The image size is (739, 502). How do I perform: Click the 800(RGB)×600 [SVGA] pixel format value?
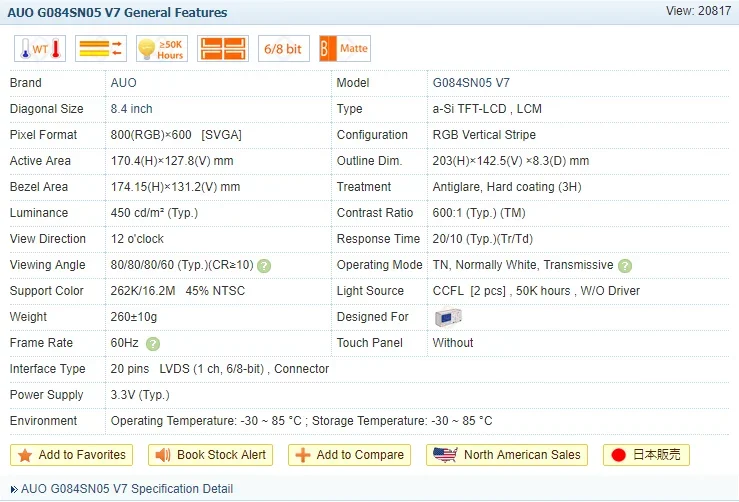click(x=176, y=135)
